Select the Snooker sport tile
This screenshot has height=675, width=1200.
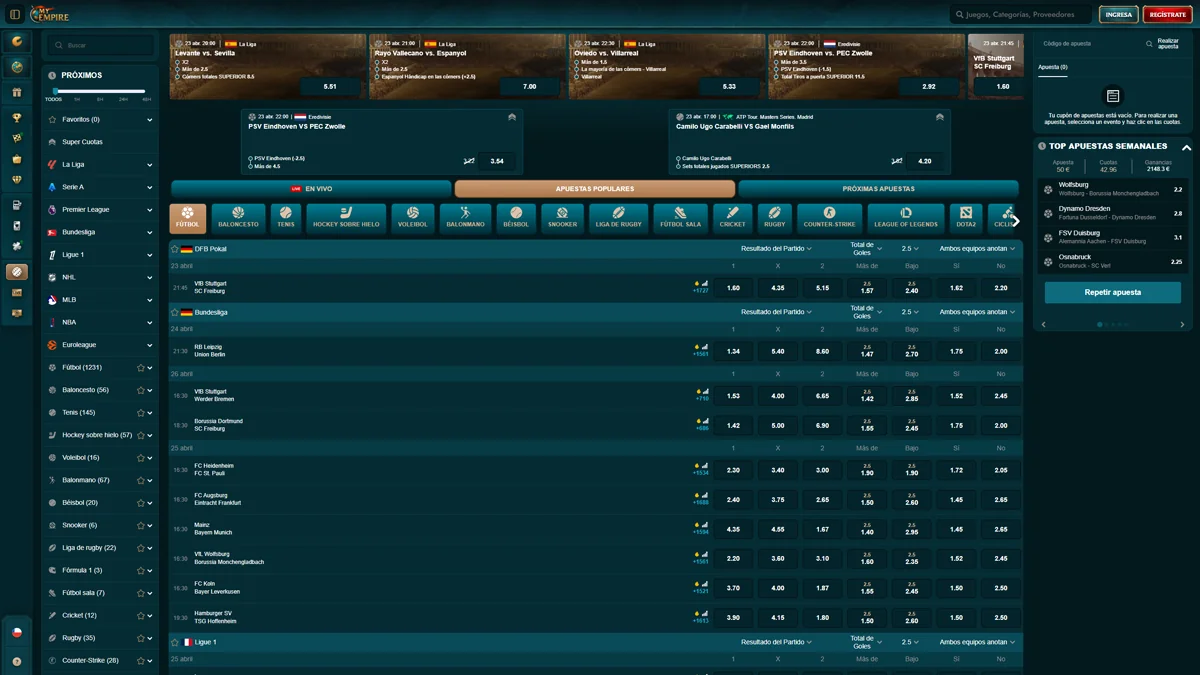(x=562, y=218)
